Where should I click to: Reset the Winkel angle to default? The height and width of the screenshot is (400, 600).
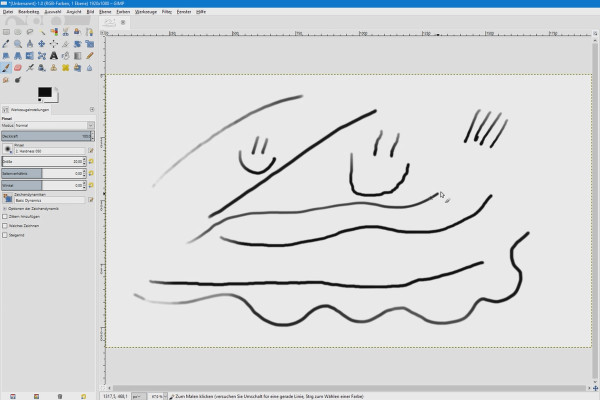click(x=91, y=185)
